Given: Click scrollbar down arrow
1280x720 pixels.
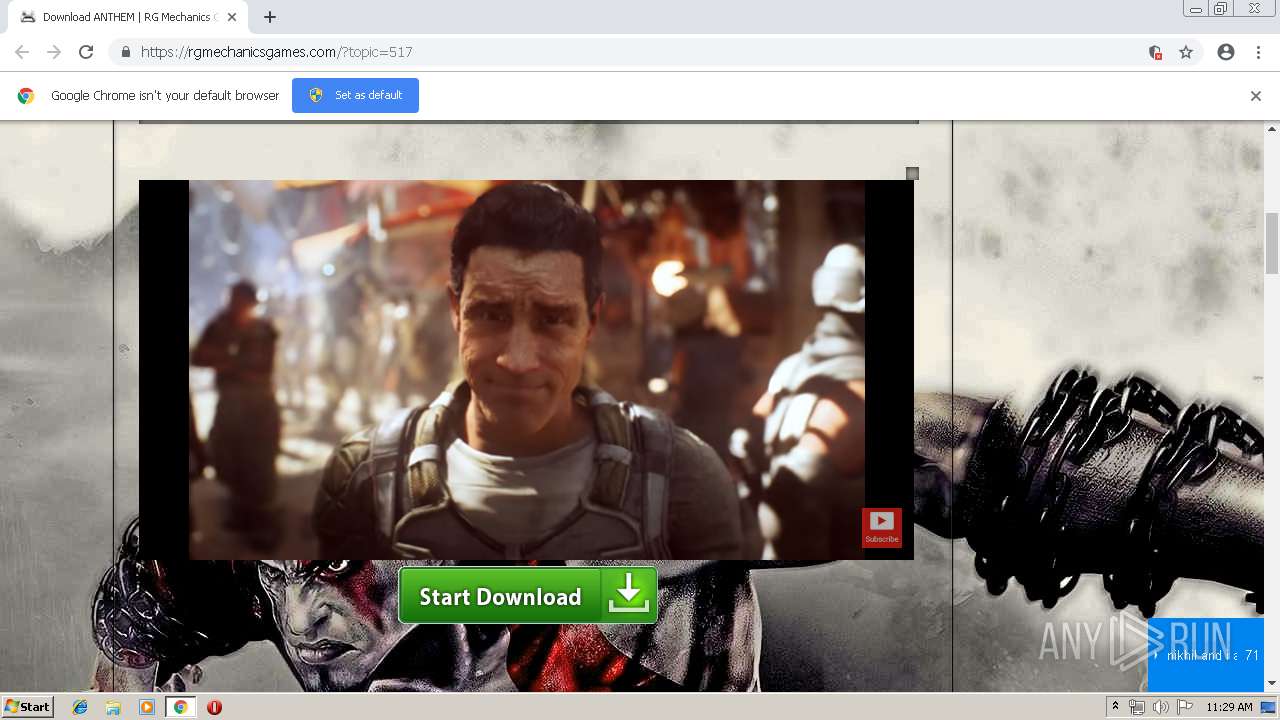Looking at the screenshot, I should [1272, 684].
